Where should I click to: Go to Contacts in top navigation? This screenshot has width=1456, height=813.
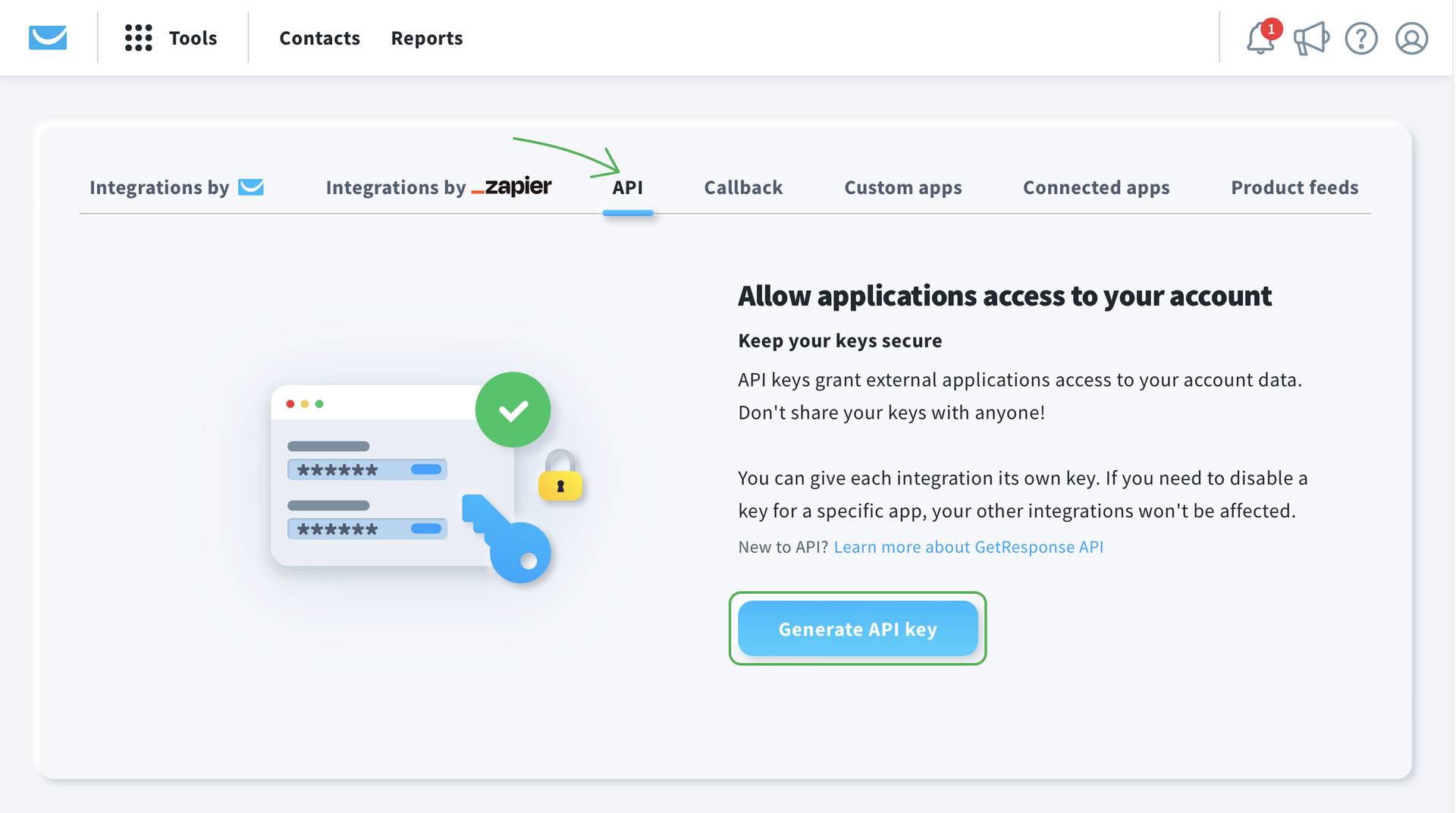pyautogui.click(x=319, y=38)
